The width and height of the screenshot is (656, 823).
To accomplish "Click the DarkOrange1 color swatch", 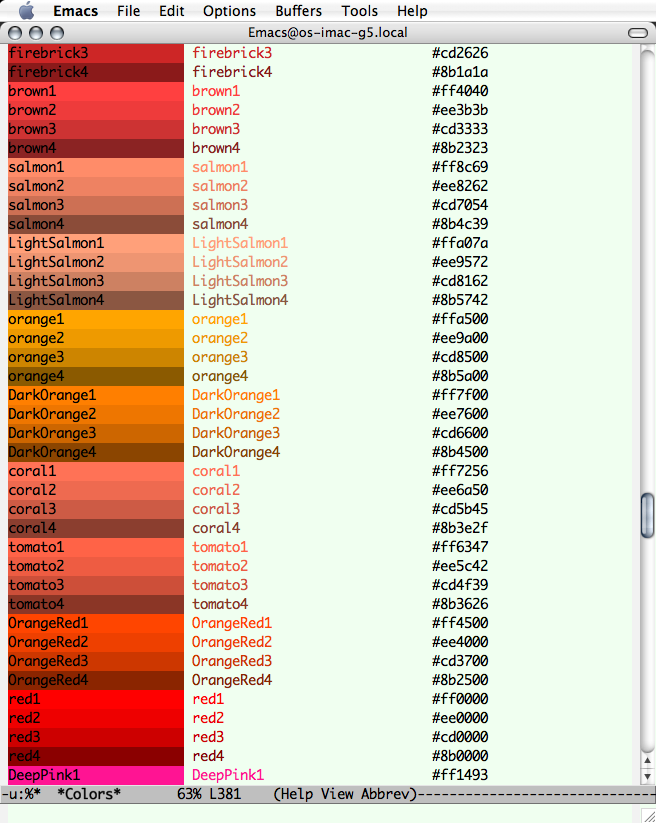I will point(96,395).
